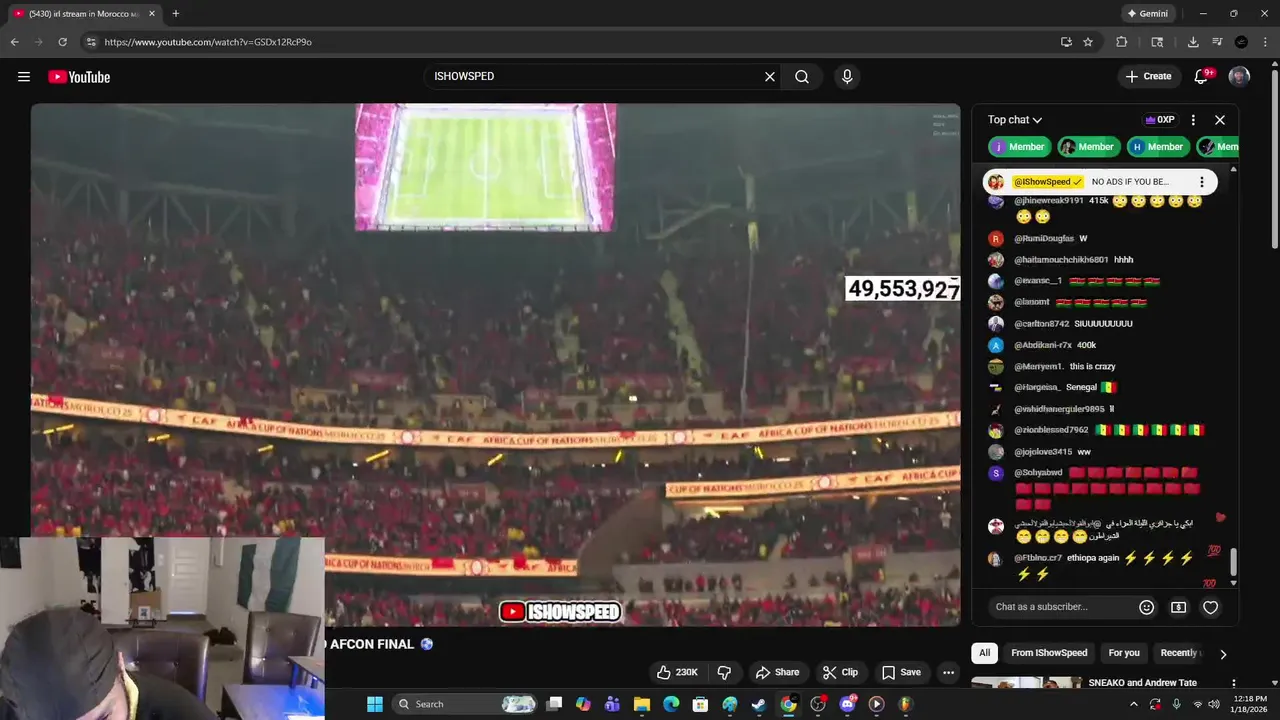
Task: Send a heart reaction in chat
Action: click(1211, 607)
